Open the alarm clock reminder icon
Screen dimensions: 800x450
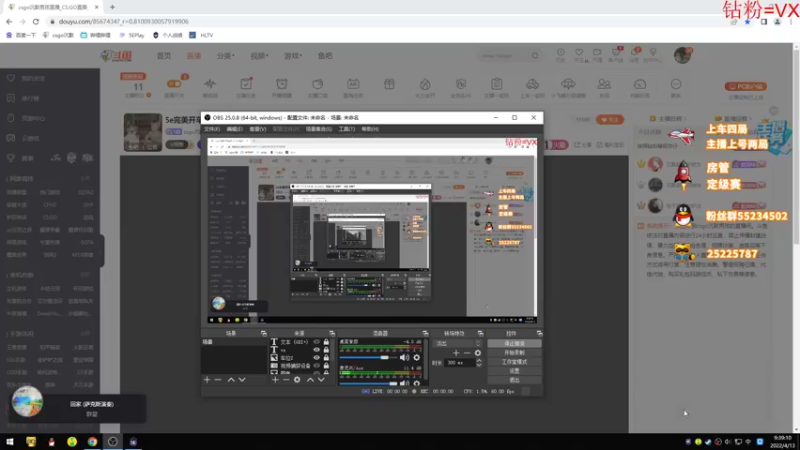click(x=282, y=84)
